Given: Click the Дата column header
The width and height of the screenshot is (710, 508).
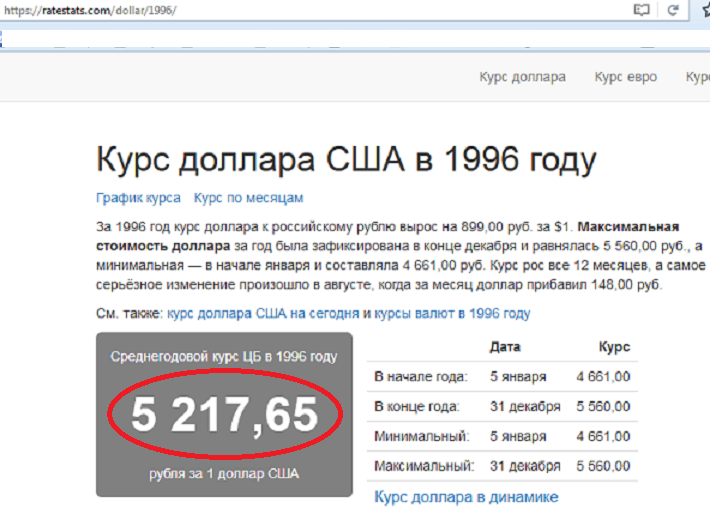Looking at the screenshot, I should [506, 347].
